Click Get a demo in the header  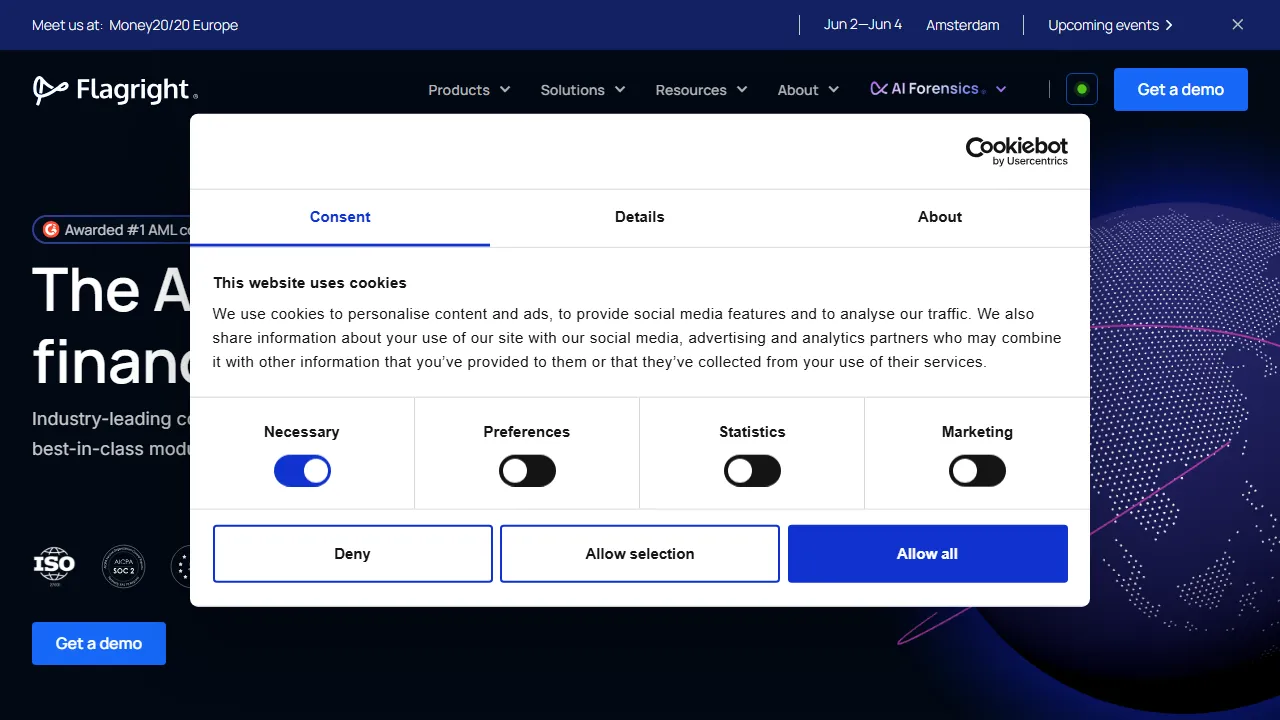click(1181, 89)
